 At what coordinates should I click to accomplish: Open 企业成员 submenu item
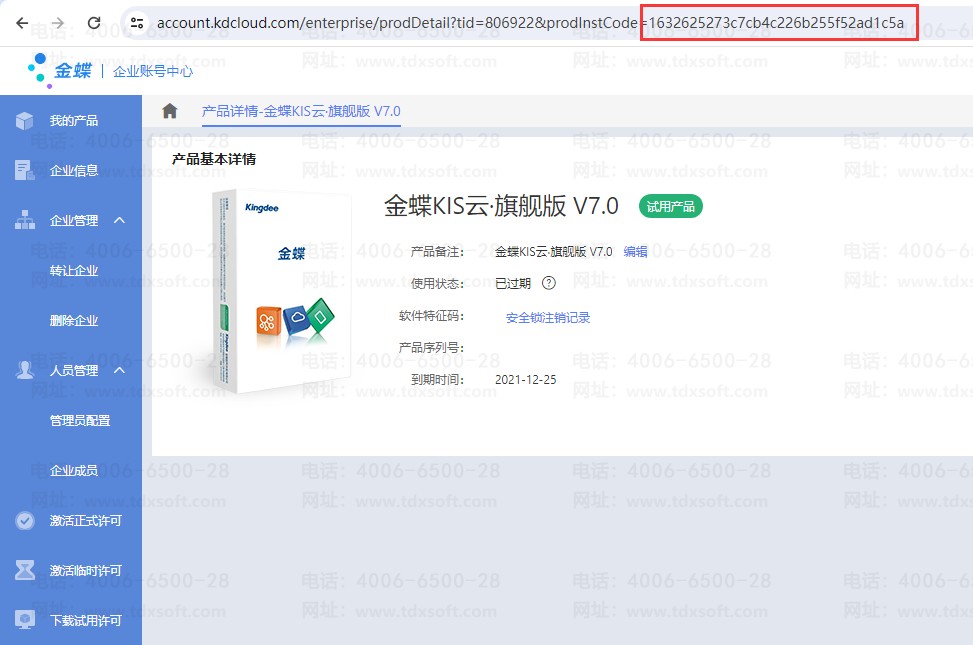point(74,471)
